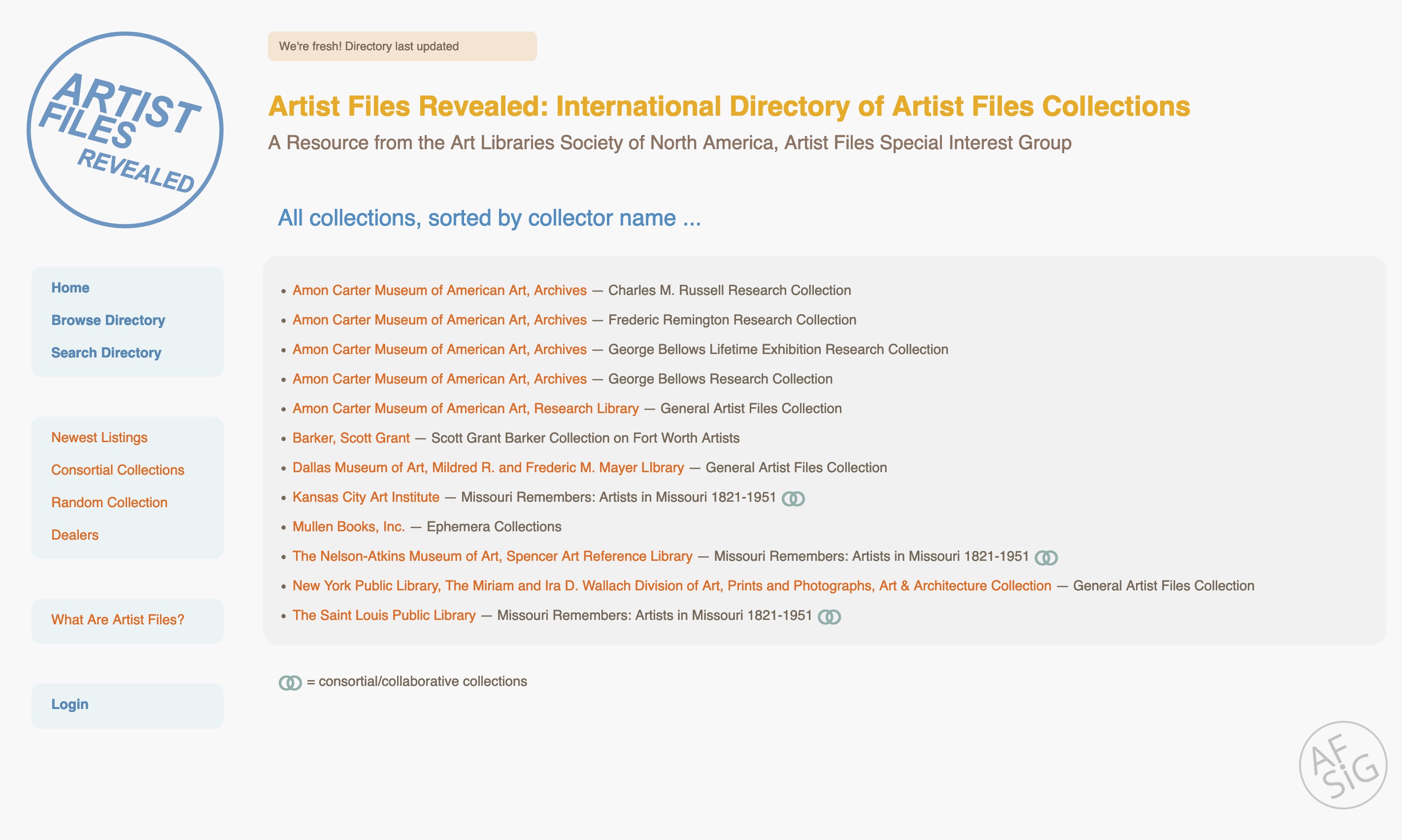
Task: Click the Login link
Action: pos(69,704)
